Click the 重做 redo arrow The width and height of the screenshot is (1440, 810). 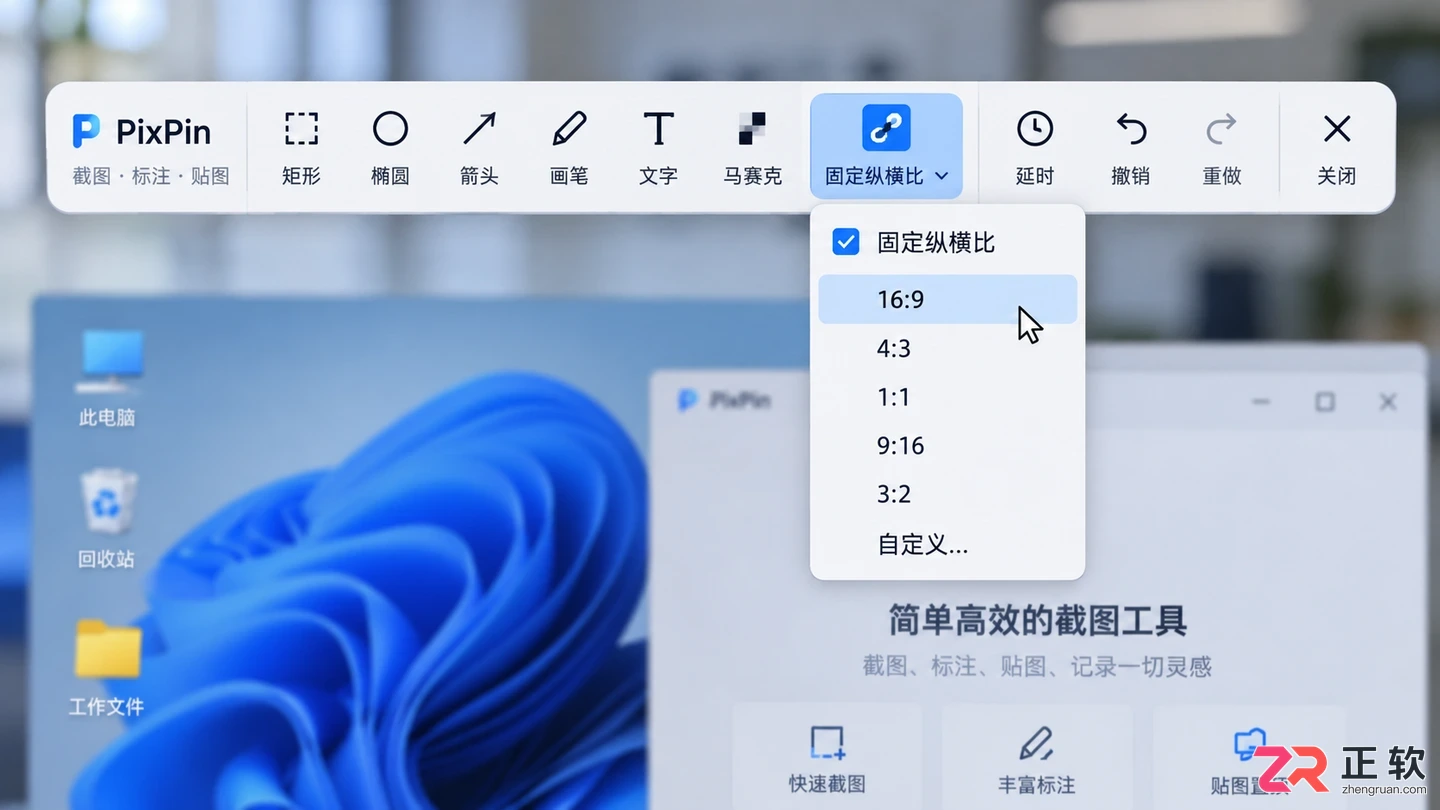[x=1221, y=148]
